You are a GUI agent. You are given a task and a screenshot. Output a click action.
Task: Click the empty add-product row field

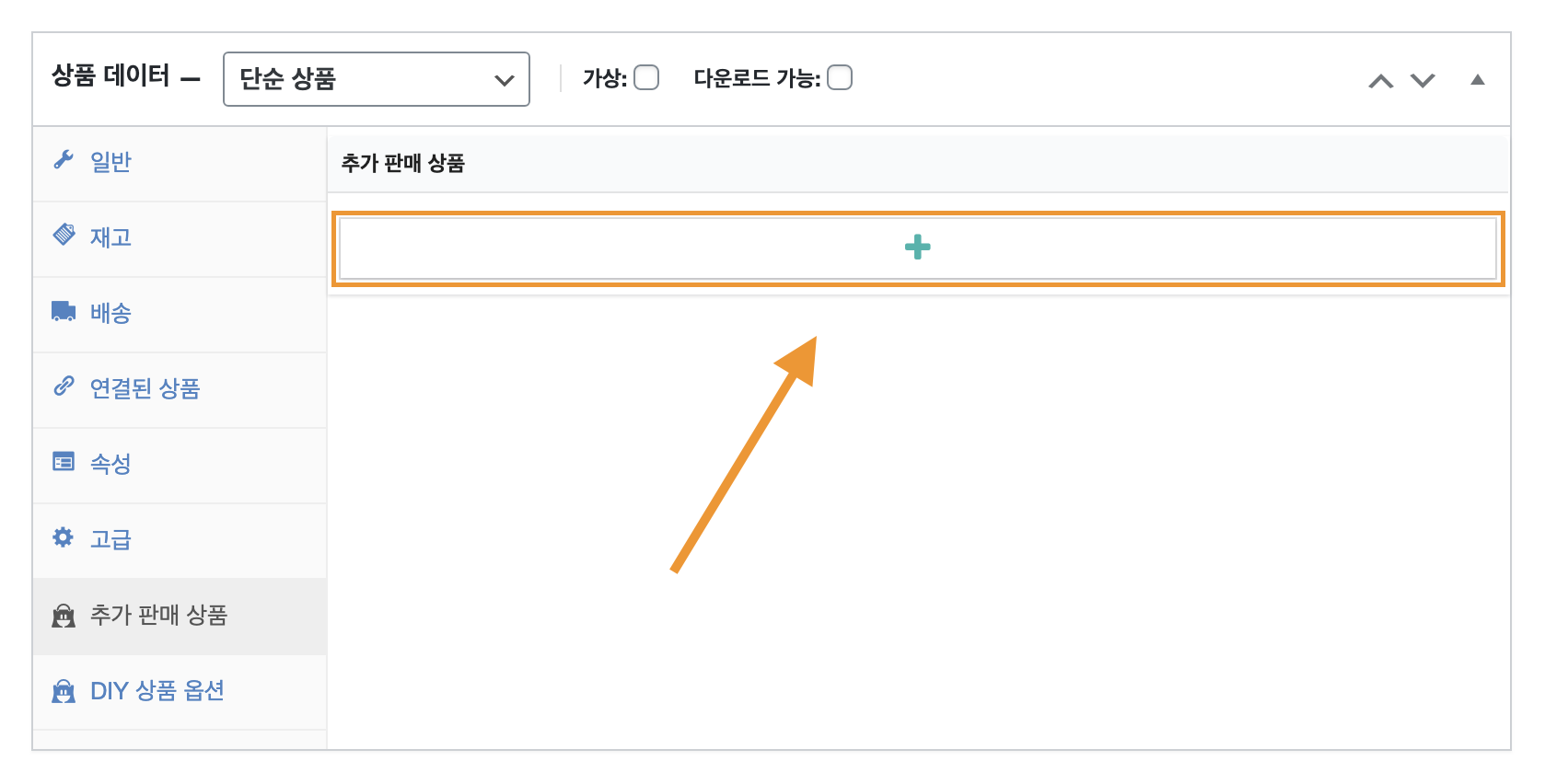click(917, 248)
